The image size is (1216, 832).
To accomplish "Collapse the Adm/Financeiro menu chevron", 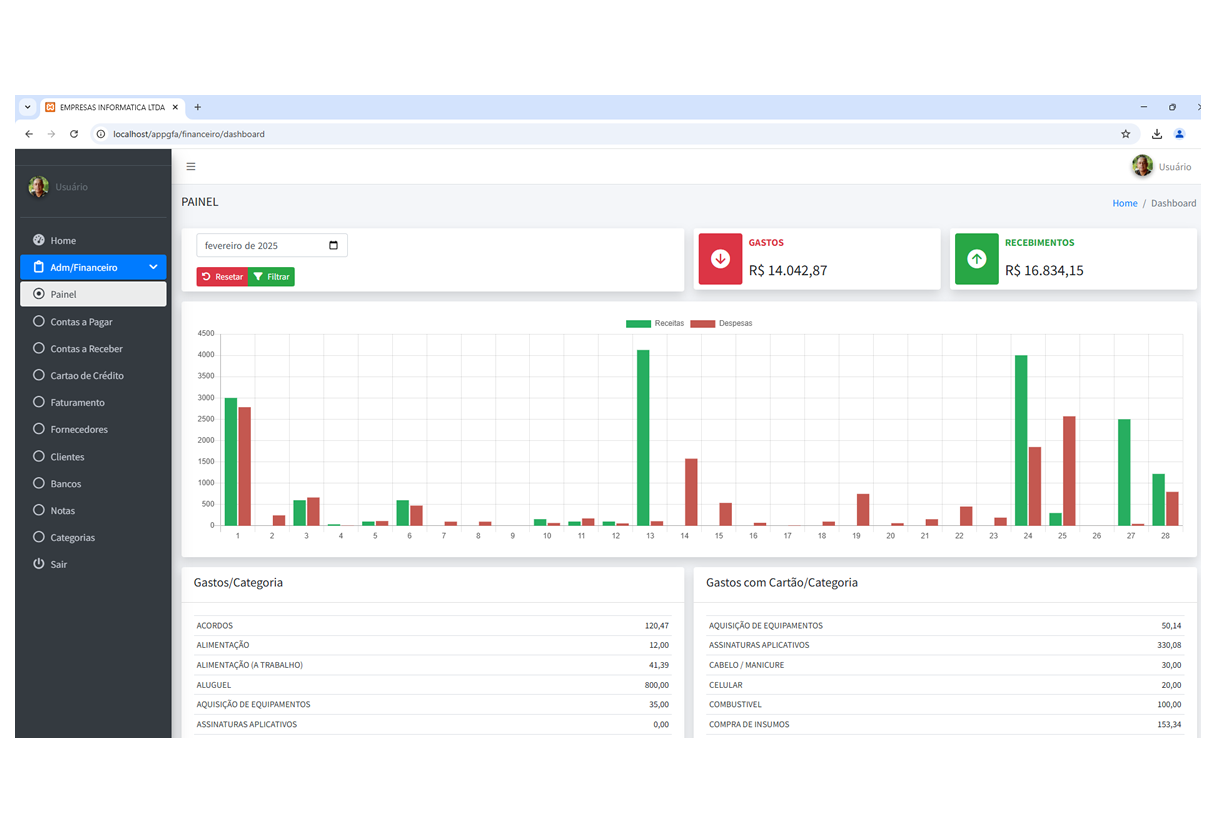I will [x=153, y=267].
